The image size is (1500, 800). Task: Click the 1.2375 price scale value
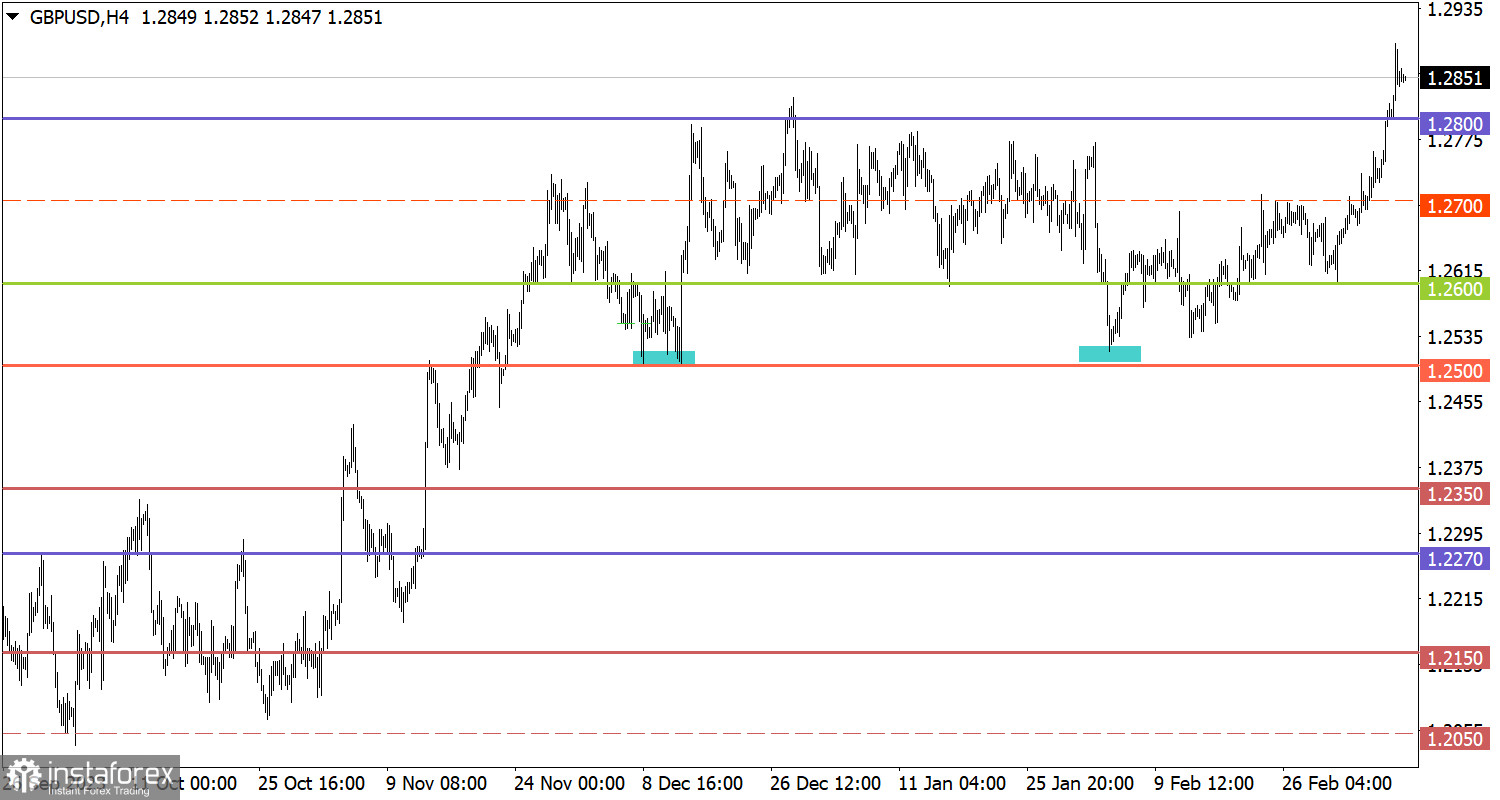pyautogui.click(x=1455, y=468)
